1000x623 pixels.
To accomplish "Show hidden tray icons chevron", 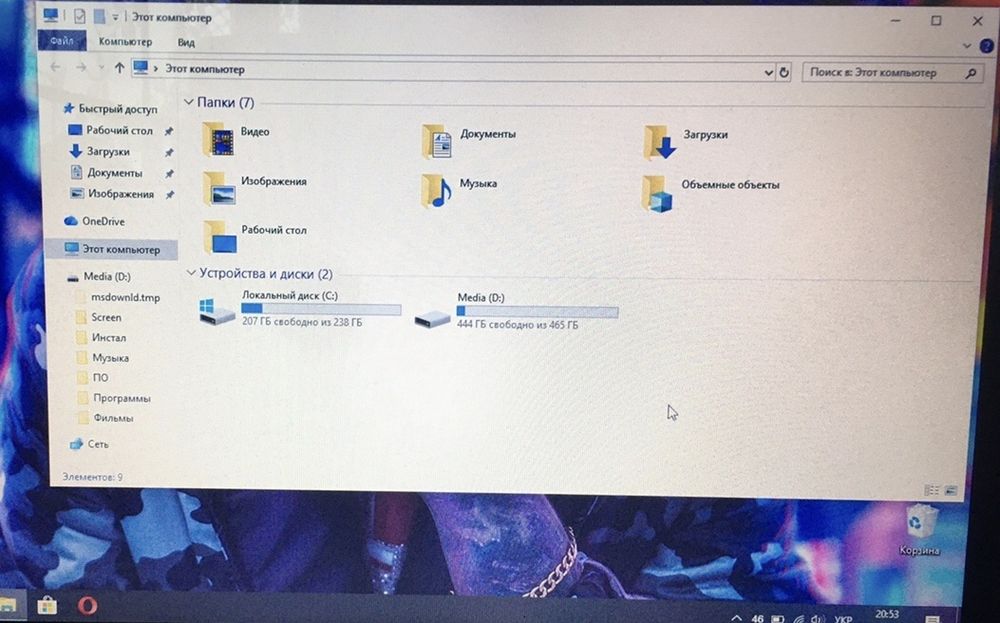I will 737,619.
